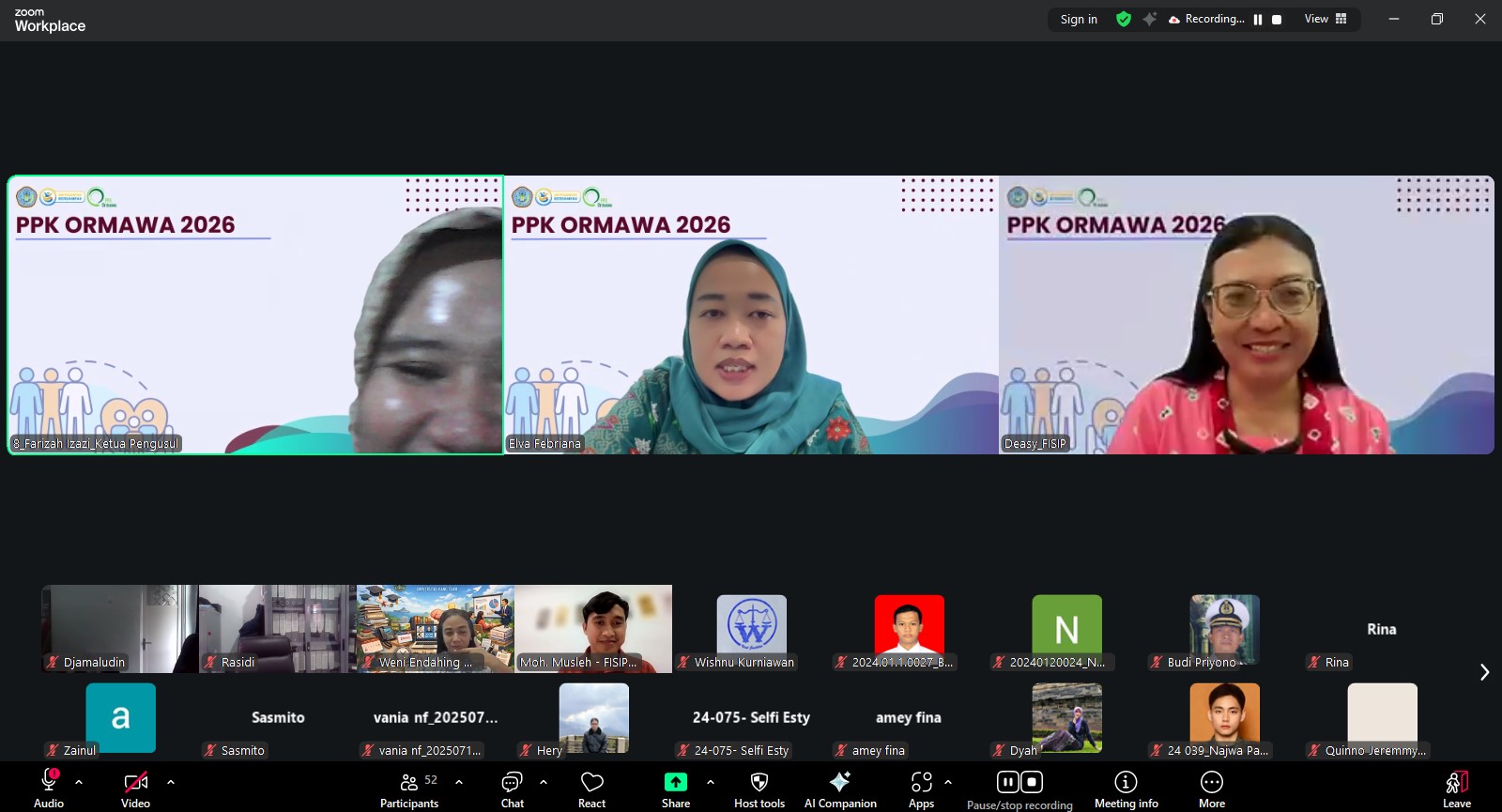Leave the meeting
Screen dimensions: 1502x812
[1456, 789]
